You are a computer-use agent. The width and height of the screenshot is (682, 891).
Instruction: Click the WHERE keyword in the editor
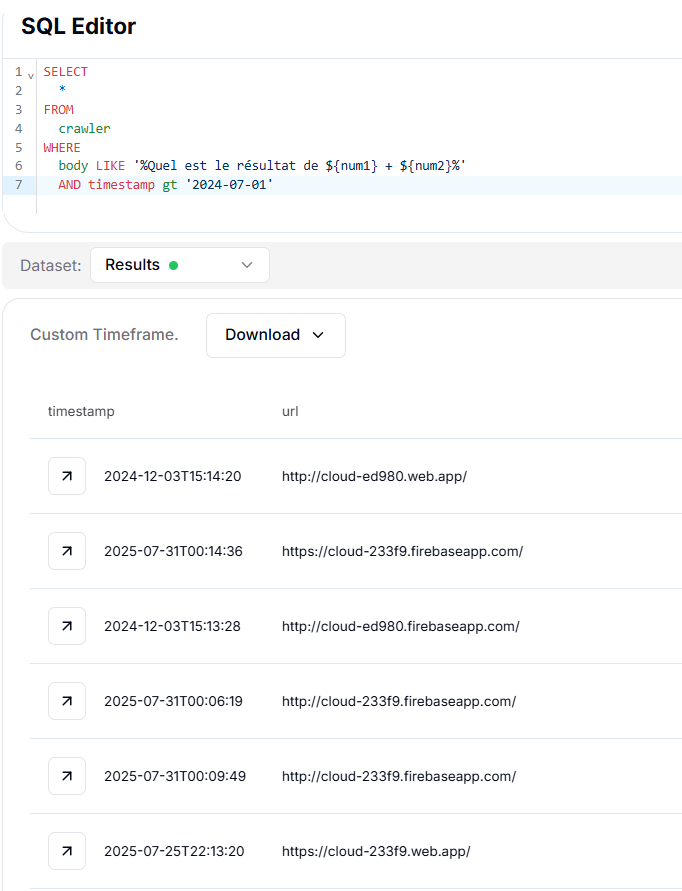(62, 147)
